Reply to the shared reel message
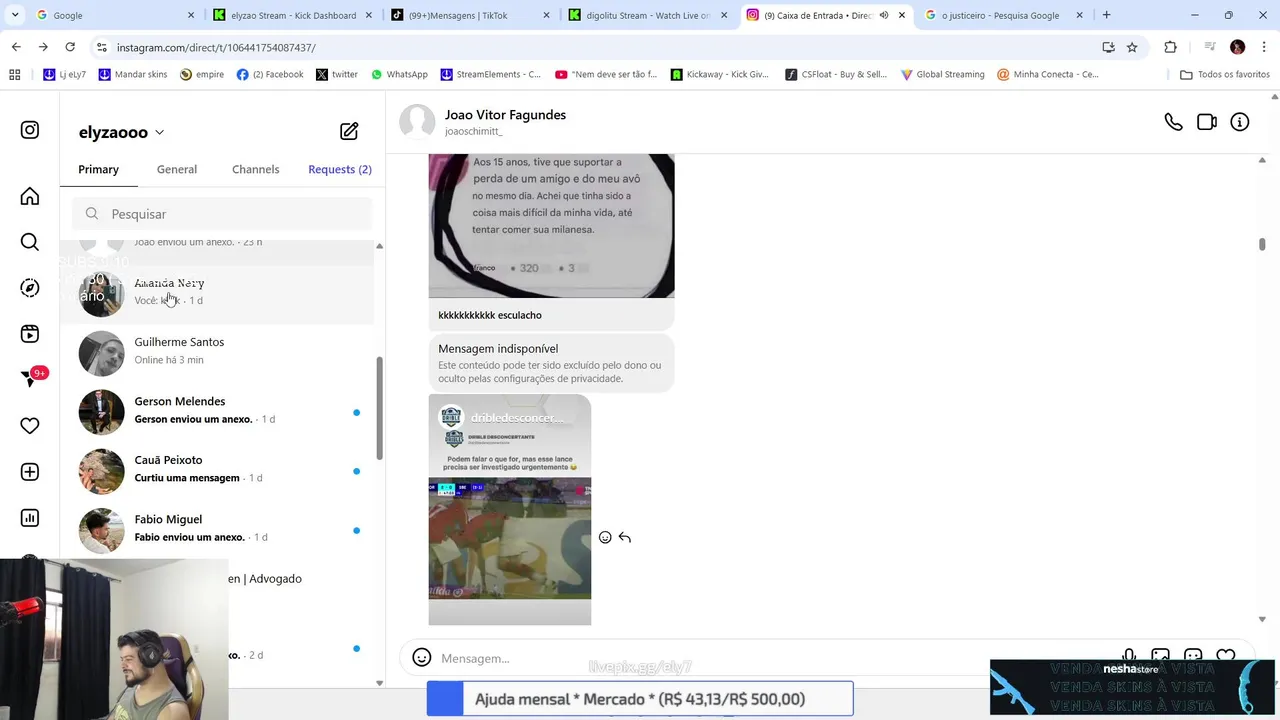This screenshot has width=1280, height=720. tap(625, 537)
